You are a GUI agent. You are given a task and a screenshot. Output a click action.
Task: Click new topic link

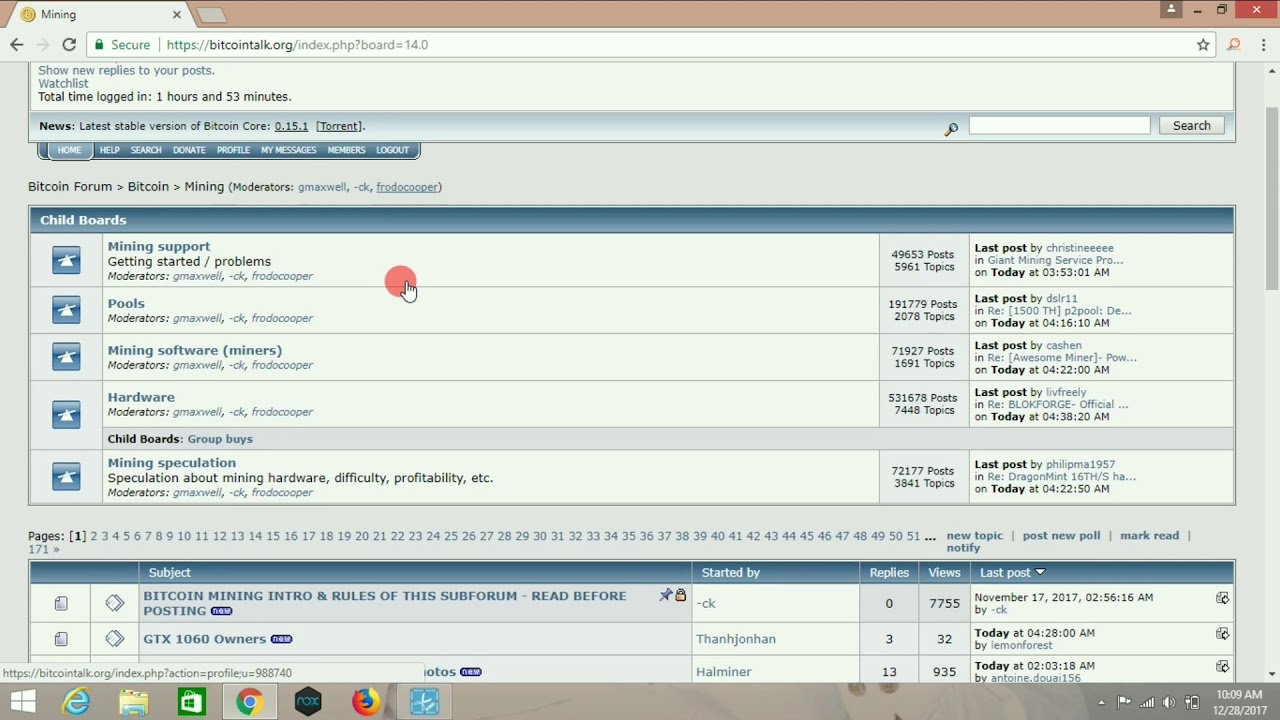pyautogui.click(x=975, y=536)
